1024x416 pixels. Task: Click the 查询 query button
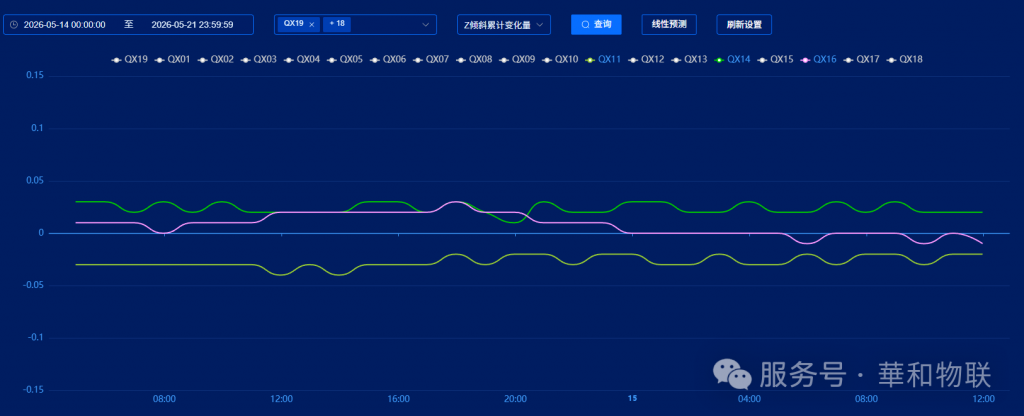click(596, 24)
